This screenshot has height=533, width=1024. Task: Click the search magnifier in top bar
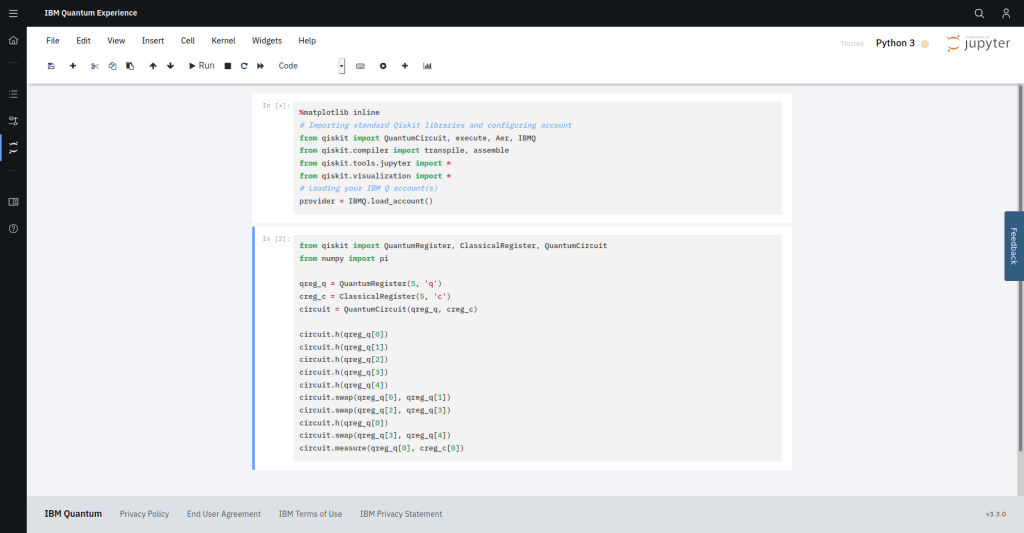point(979,13)
